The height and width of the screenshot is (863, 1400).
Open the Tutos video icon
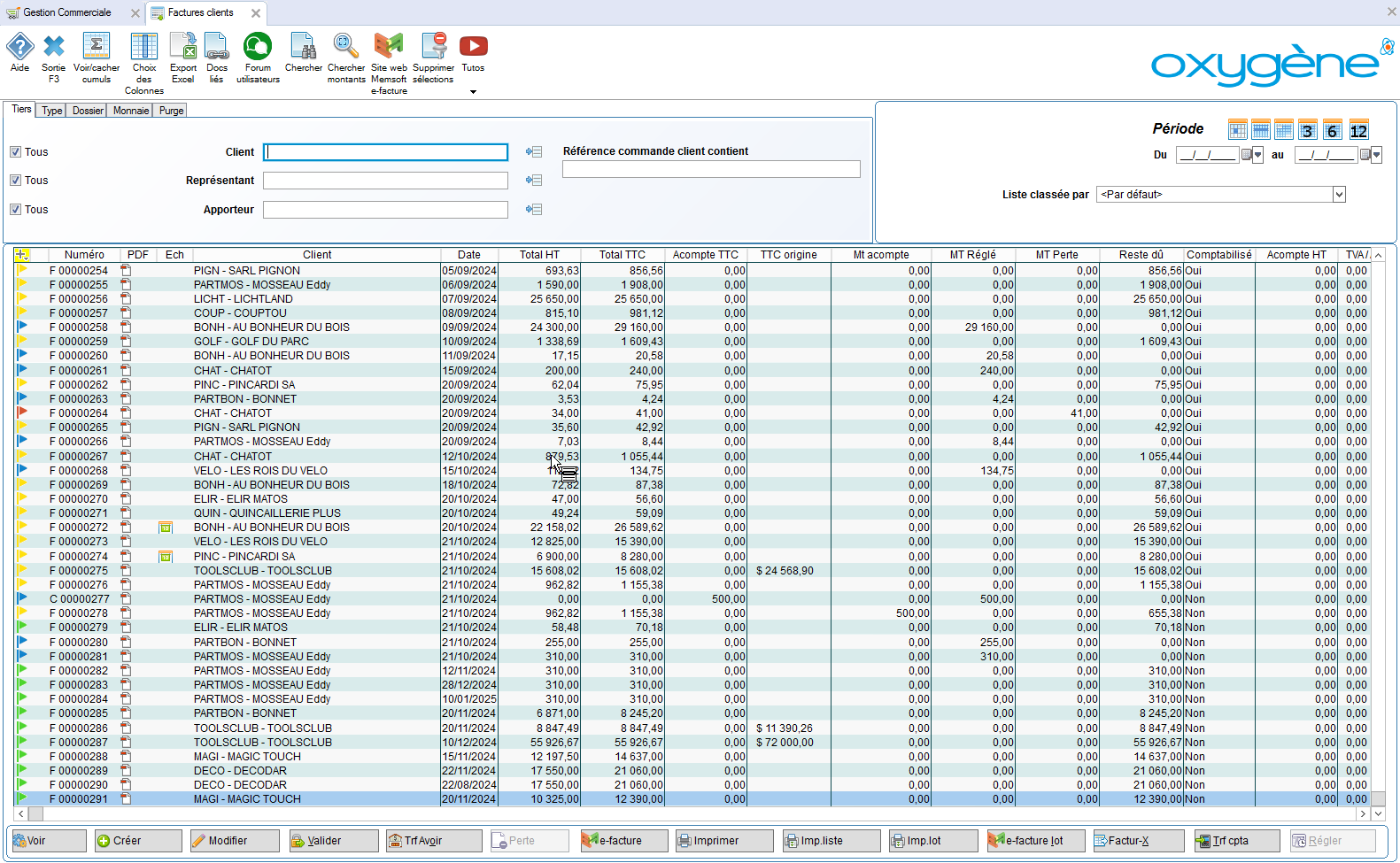[x=473, y=47]
